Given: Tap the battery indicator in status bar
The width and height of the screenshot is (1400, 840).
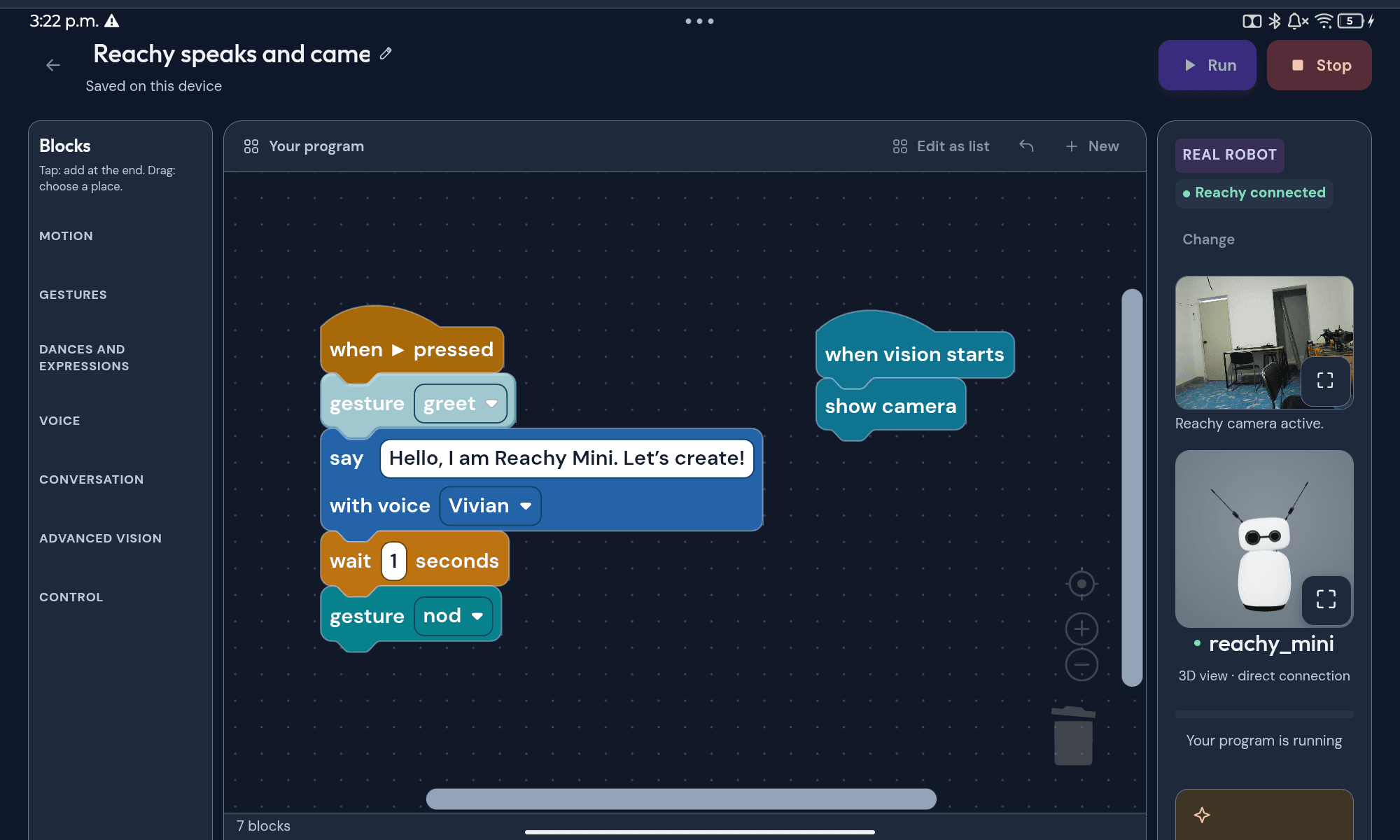Looking at the screenshot, I should [x=1350, y=21].
